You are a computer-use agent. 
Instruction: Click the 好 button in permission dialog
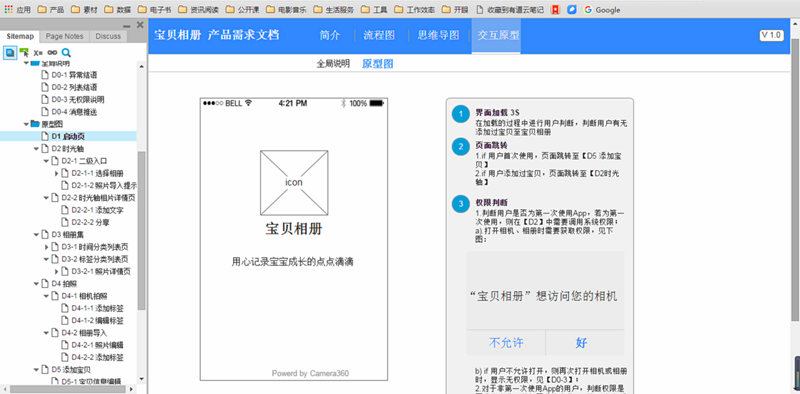582,343
